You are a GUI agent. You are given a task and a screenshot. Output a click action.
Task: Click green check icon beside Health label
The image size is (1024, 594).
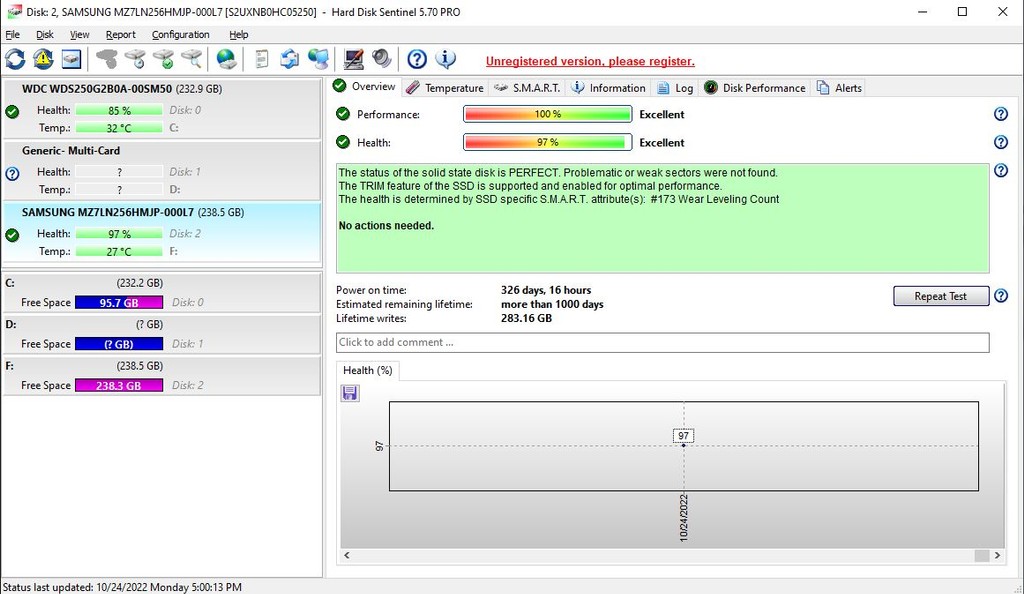coord(343,142)
